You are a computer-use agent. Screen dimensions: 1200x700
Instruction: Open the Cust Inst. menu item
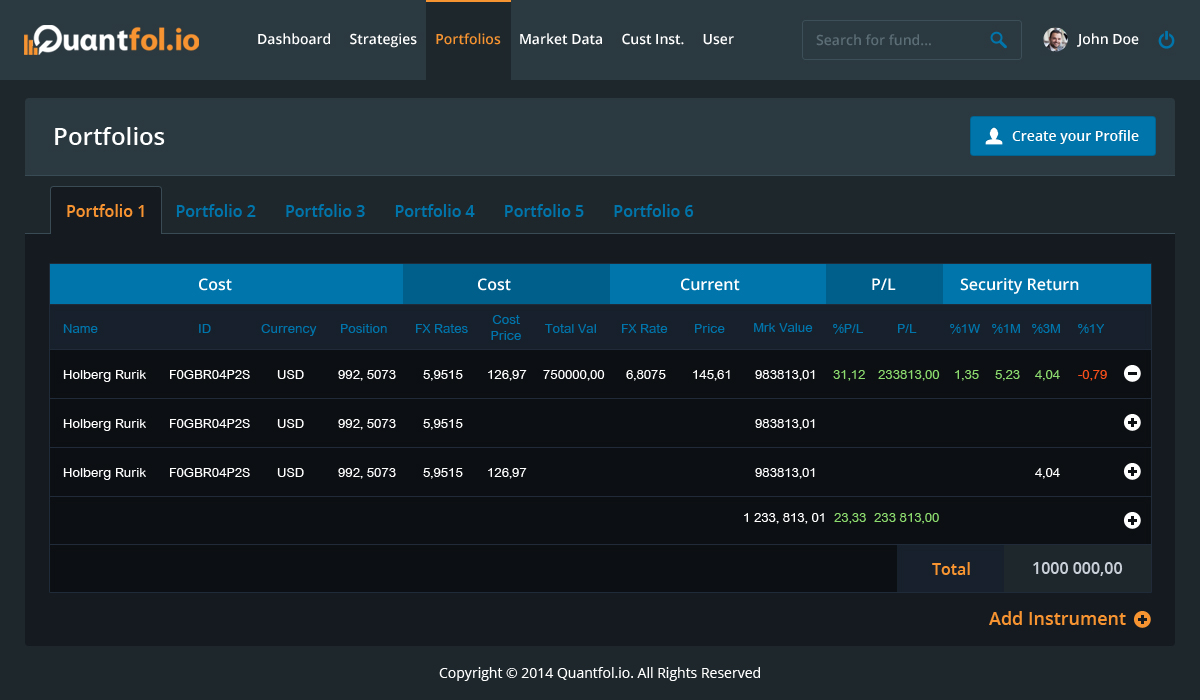click(x=652, y=40)
